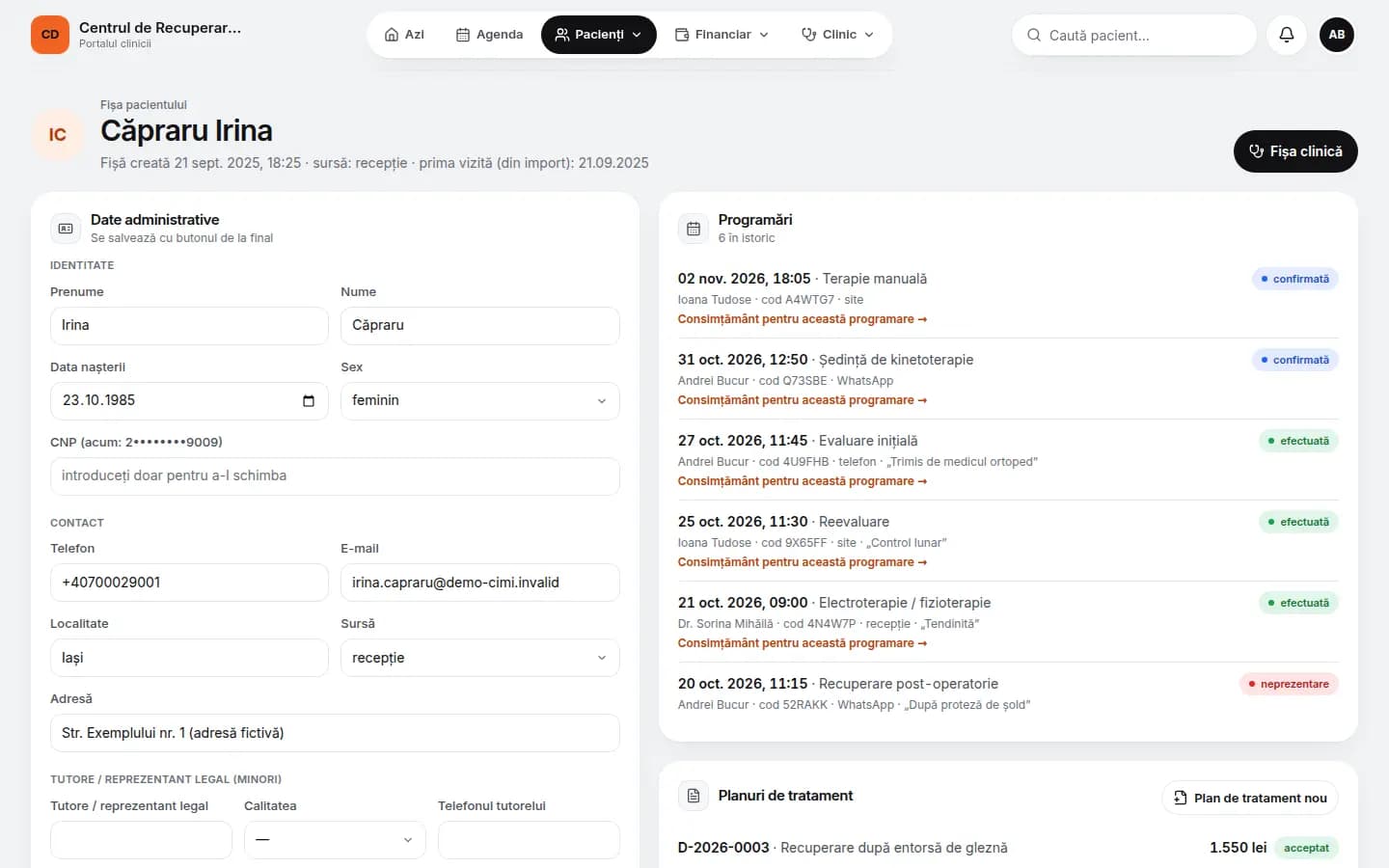Viewport: 1389px width, 868px height.
Task: Expand the Financiar menu
Action: [722, 35]
